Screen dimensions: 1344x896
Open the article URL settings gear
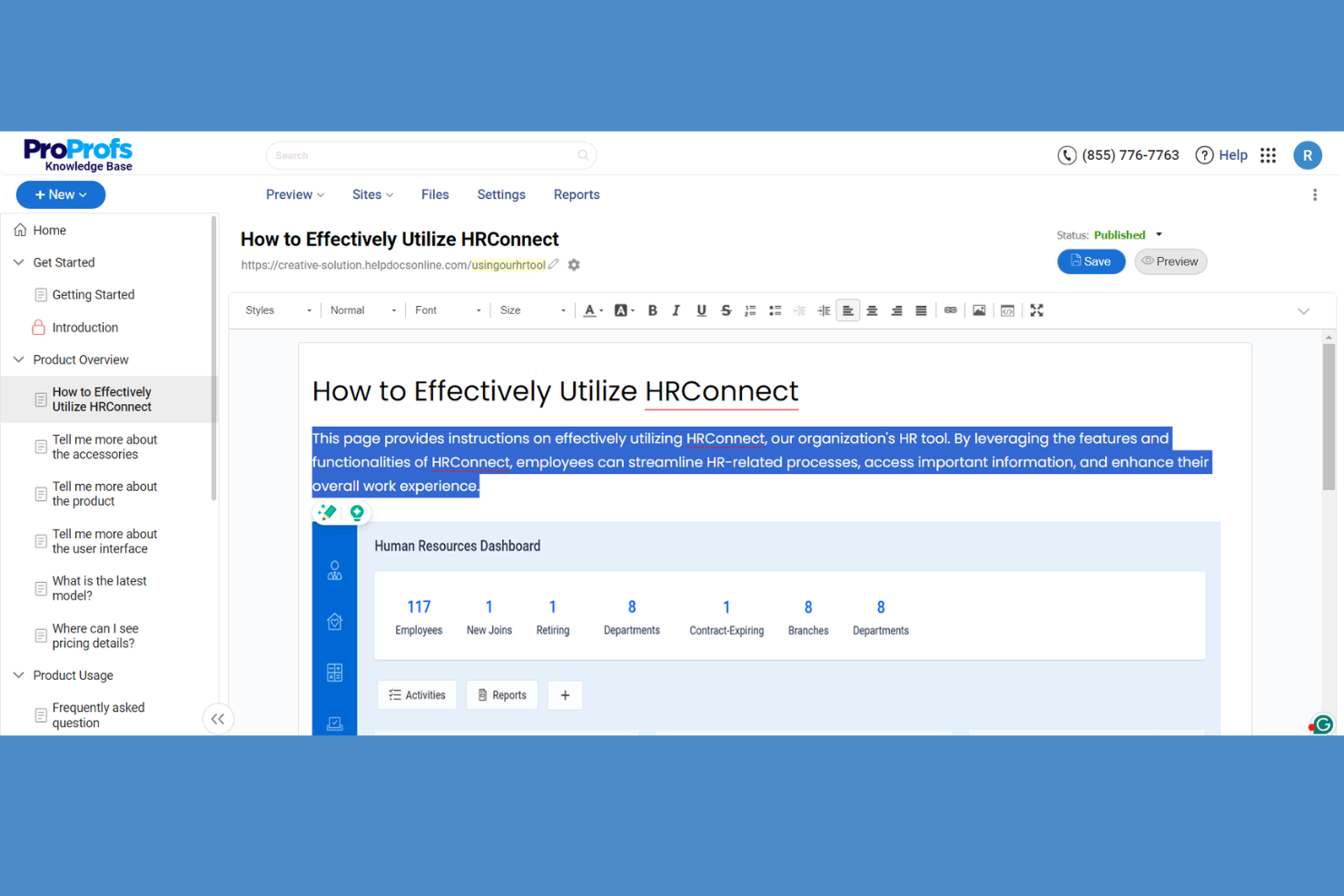click(x=574, y=264)
